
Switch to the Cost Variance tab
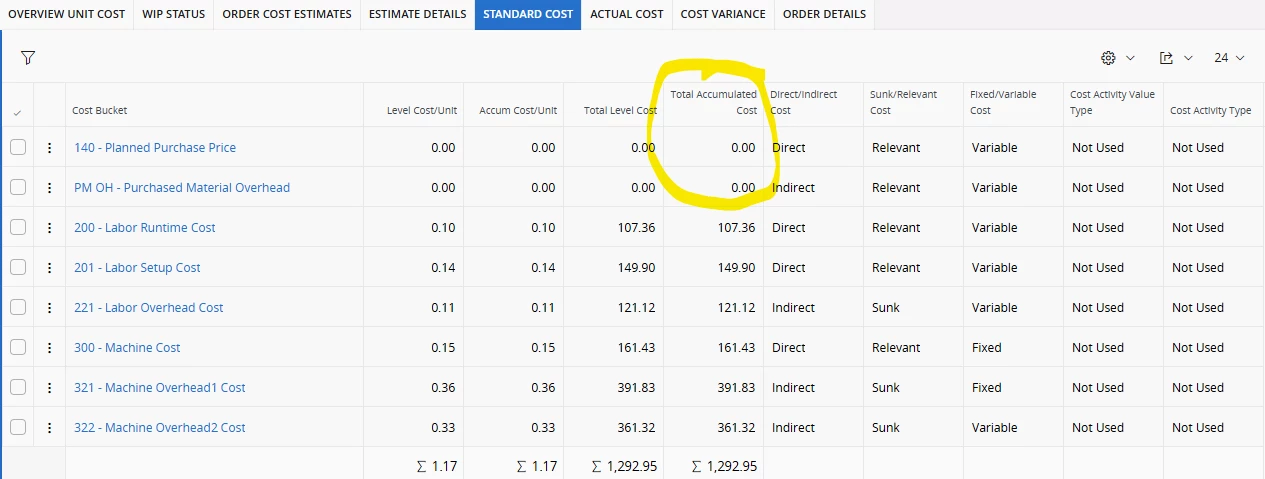point(723,14)
